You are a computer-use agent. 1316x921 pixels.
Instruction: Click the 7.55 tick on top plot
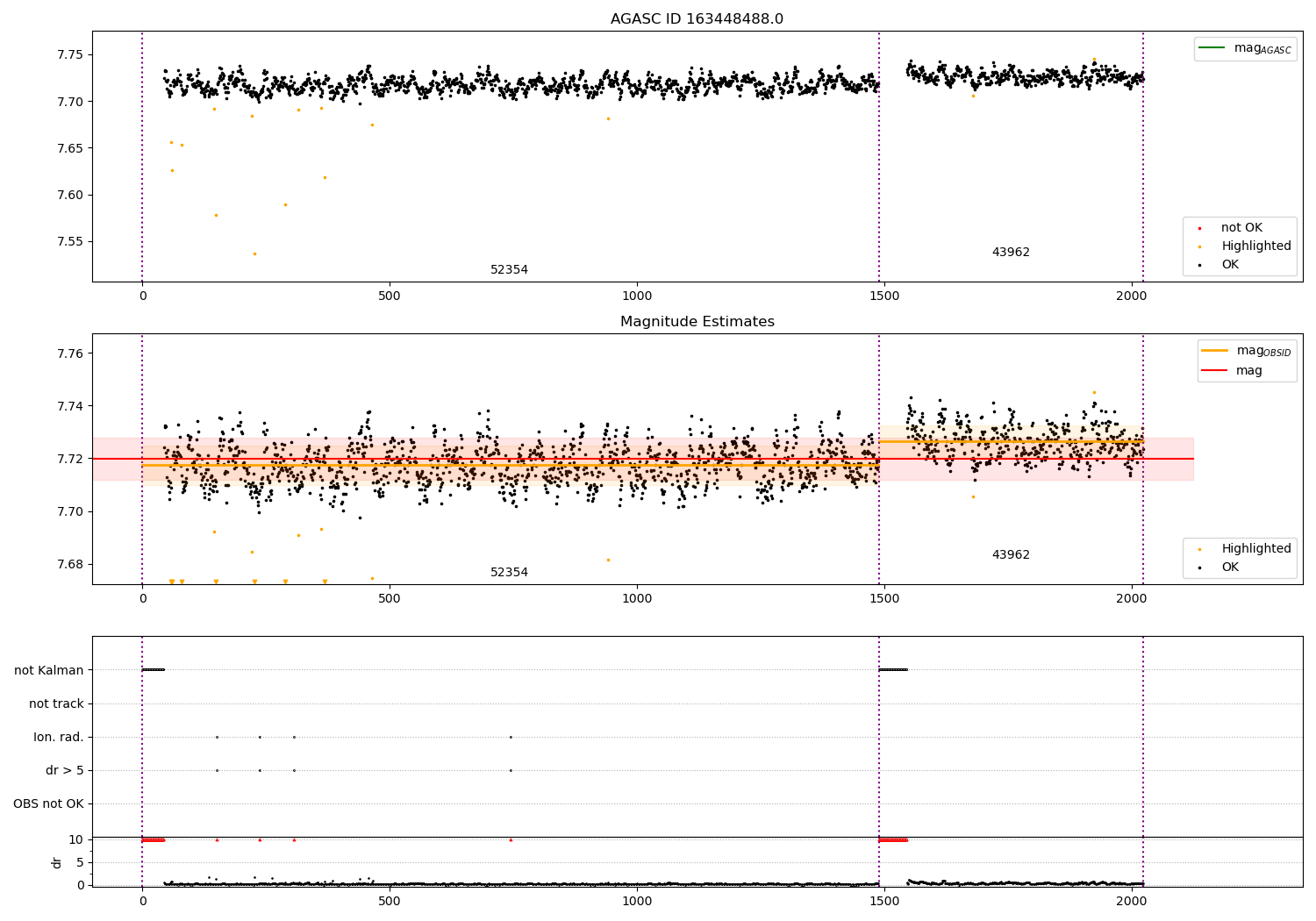[69, 242]
